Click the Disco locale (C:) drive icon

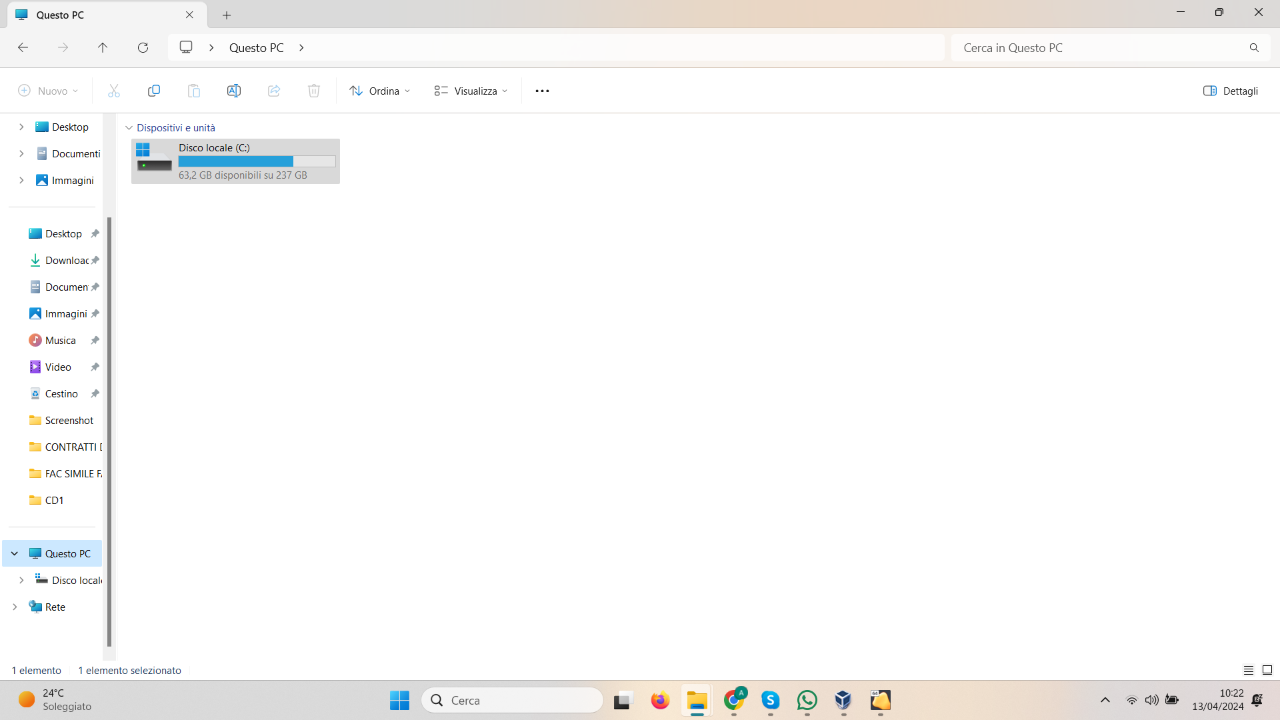coord(154,157)
